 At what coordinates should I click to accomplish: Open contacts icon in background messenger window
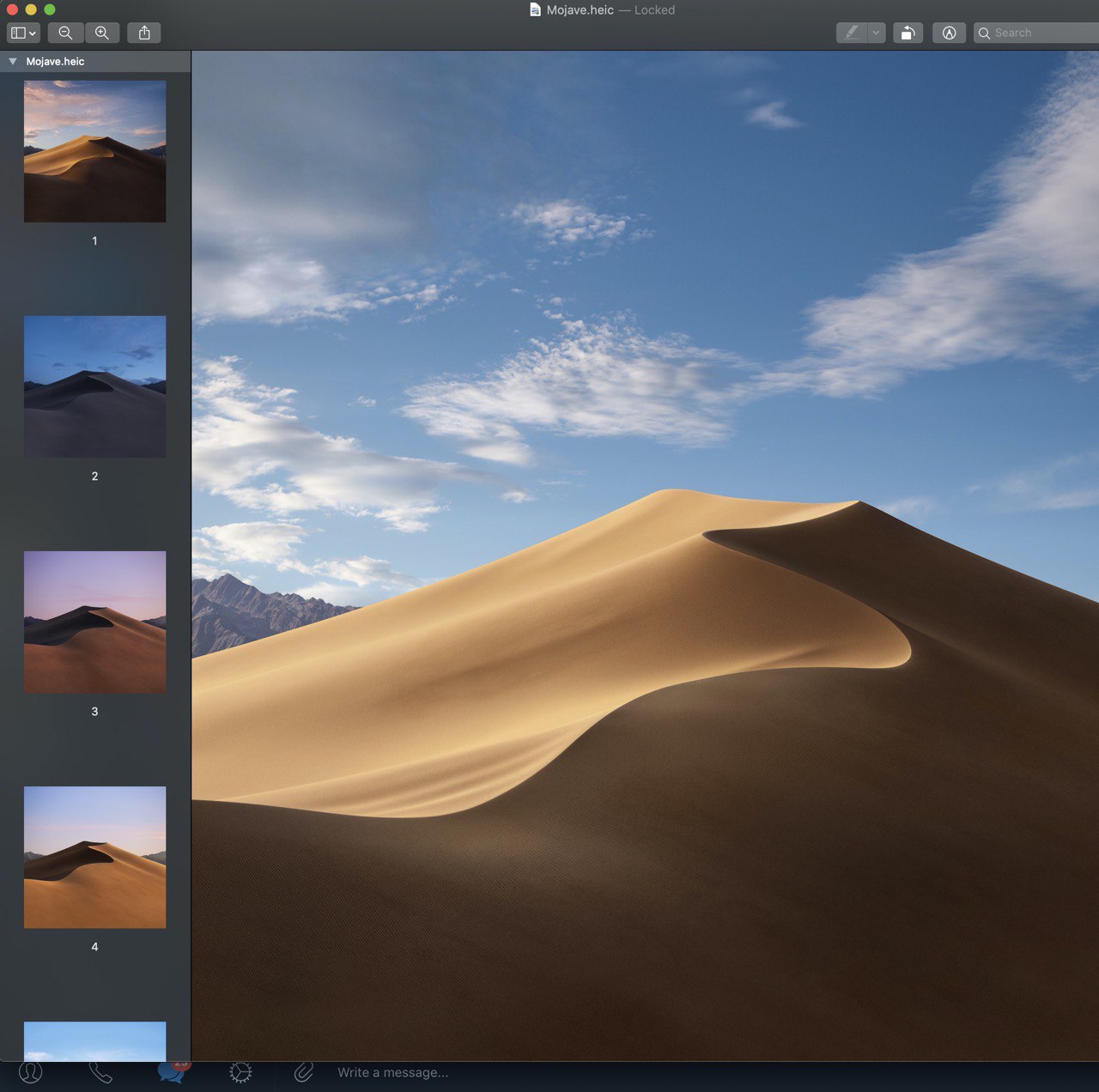pos(30,1073)
